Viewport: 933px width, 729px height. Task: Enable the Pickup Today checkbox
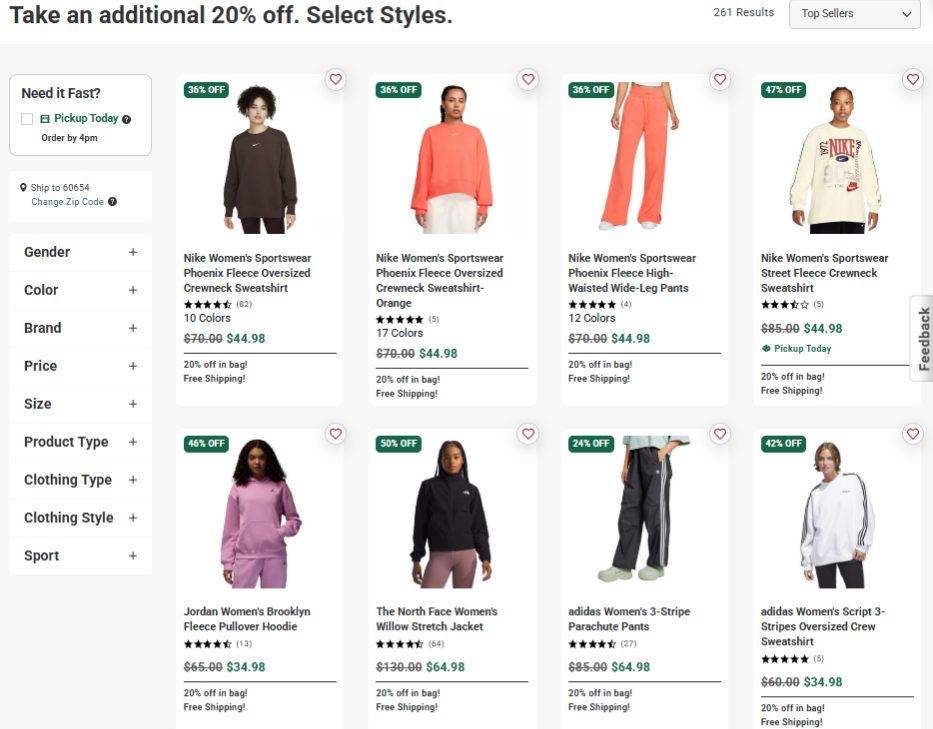[28, 119]
